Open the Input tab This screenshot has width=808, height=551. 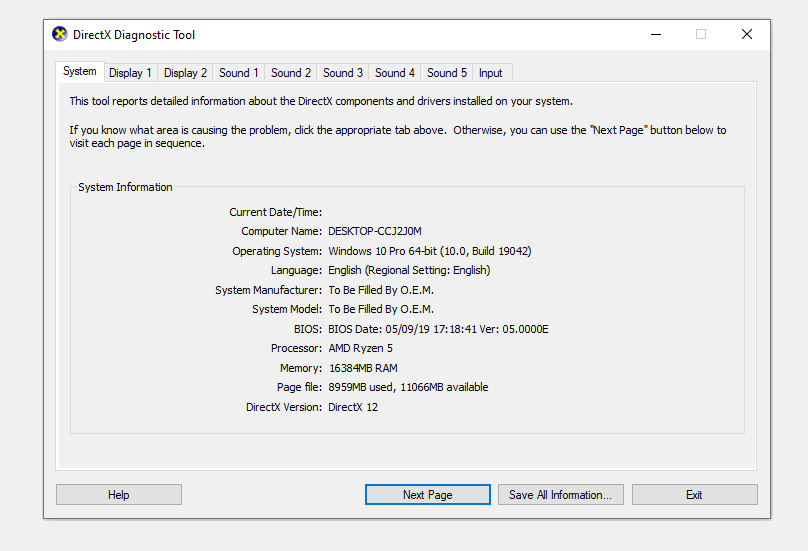point(491,73)
